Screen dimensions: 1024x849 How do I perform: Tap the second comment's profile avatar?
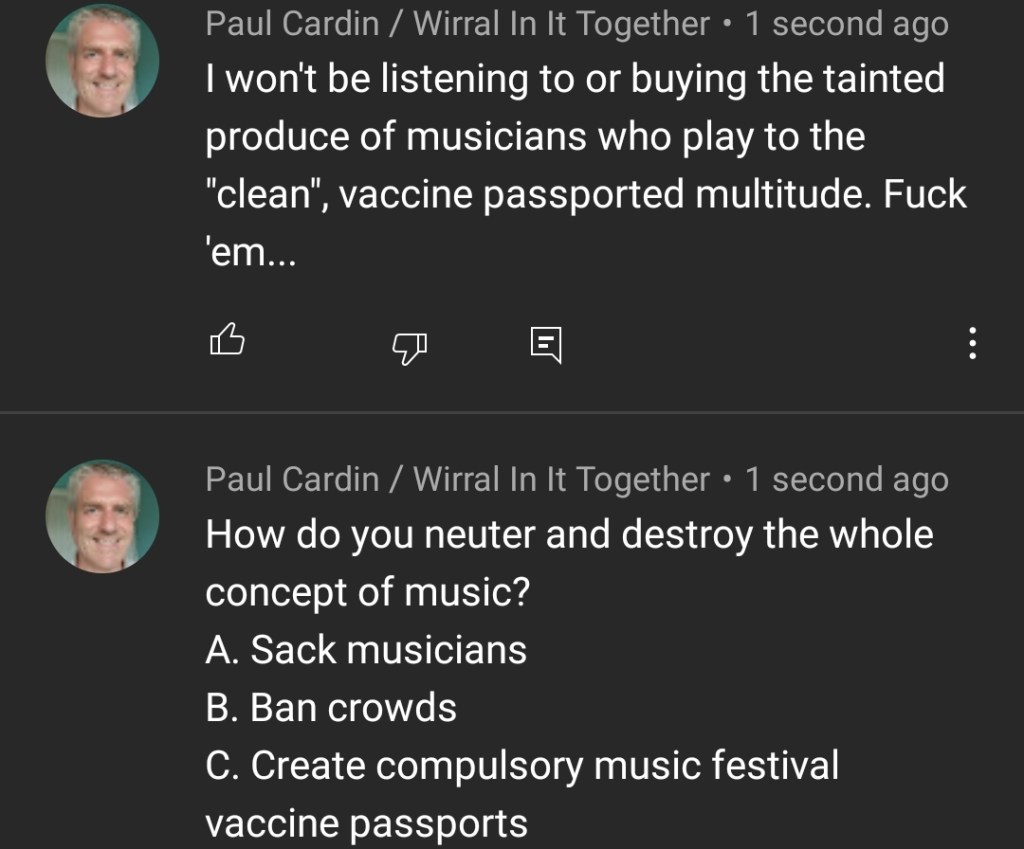click(x=102, y=516)
